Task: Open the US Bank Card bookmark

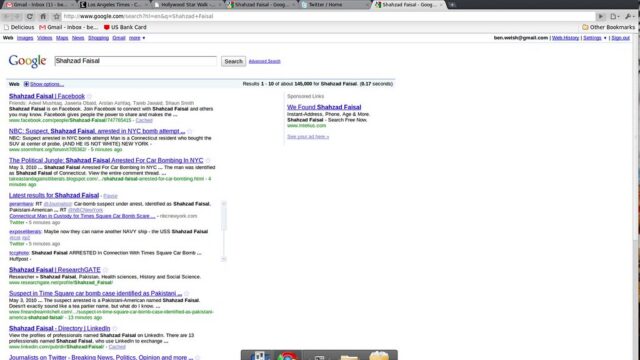Action: pyautogui.click(x=125, y=27)
